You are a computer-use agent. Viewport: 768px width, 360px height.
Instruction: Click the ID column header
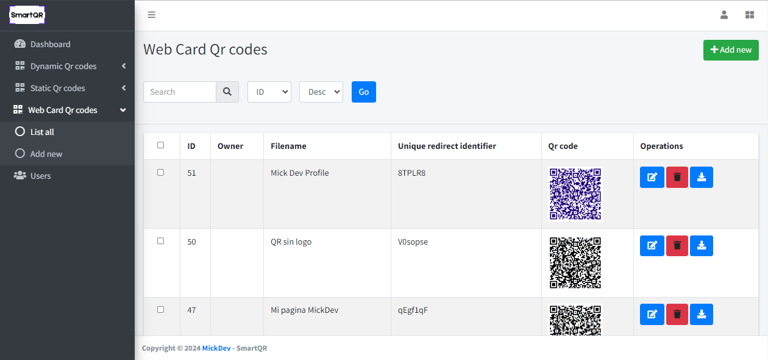pyautogui.click(x=192, y=146)
